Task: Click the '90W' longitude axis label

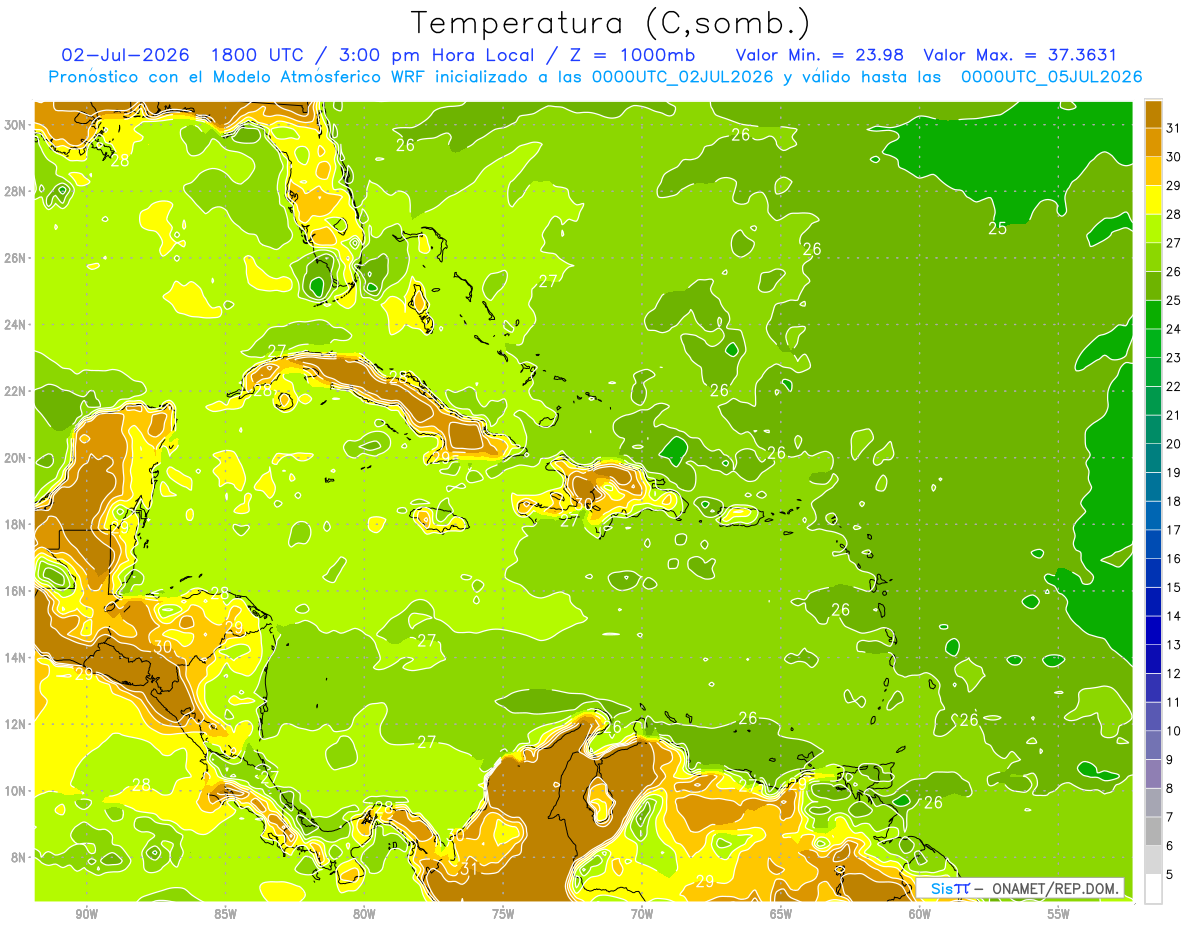Action: [x=87, y=914]
